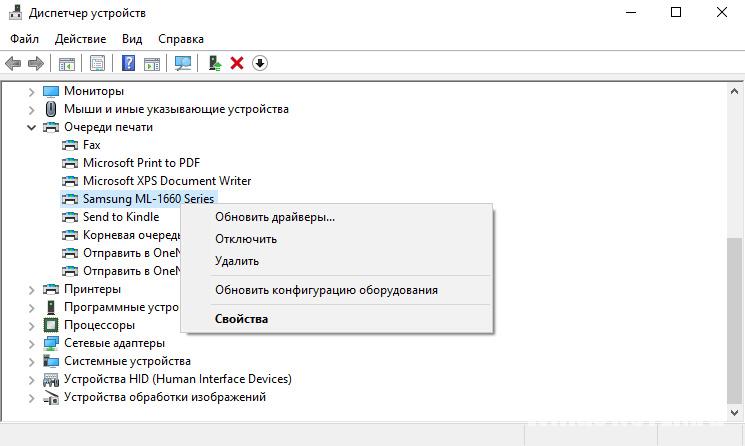Select Обновить конфигурацию оборудования
Viewport: 745px width, 446px height.
tap(337, 290)
